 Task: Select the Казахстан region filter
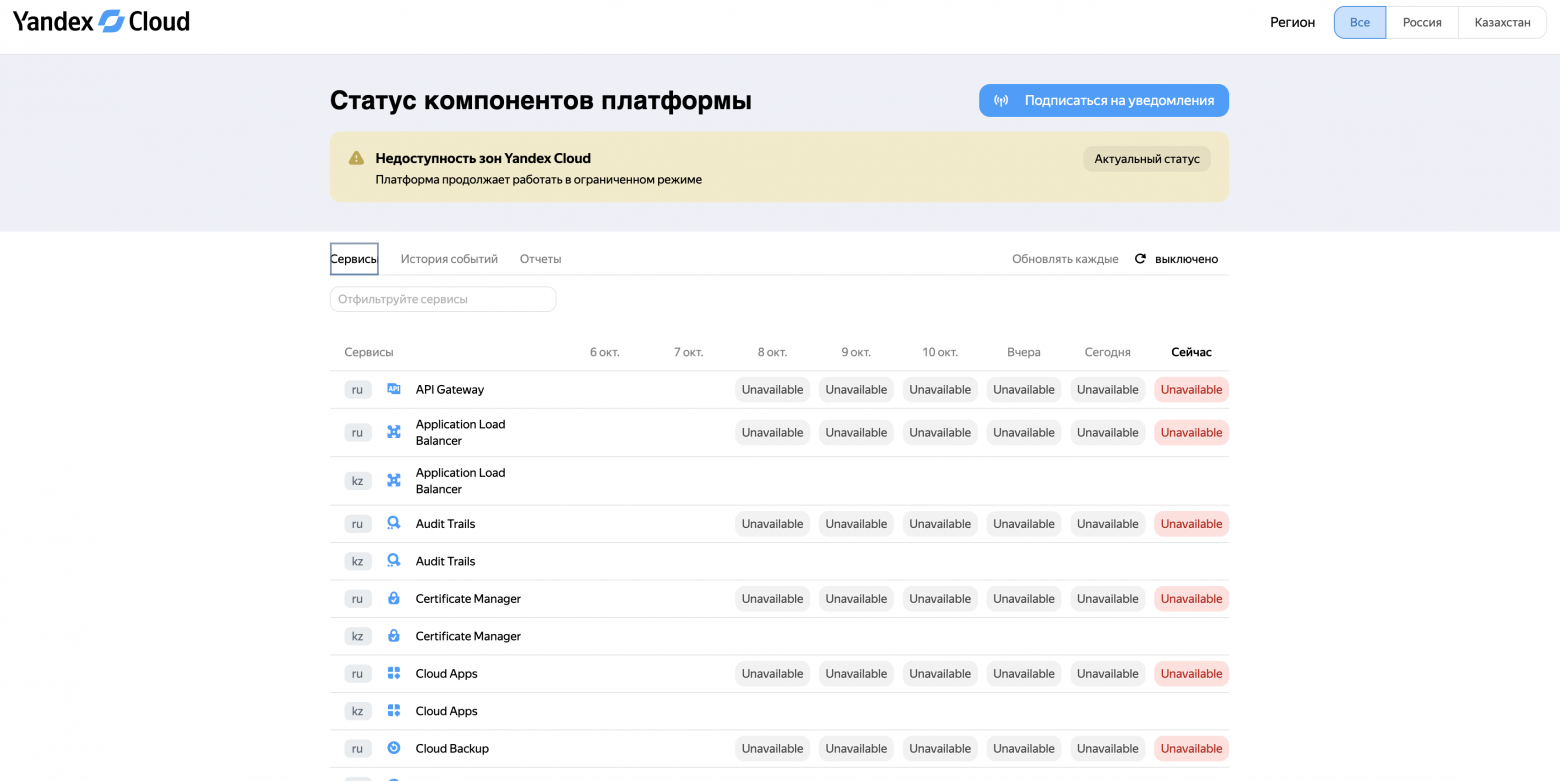click(x=1502, y=22)
